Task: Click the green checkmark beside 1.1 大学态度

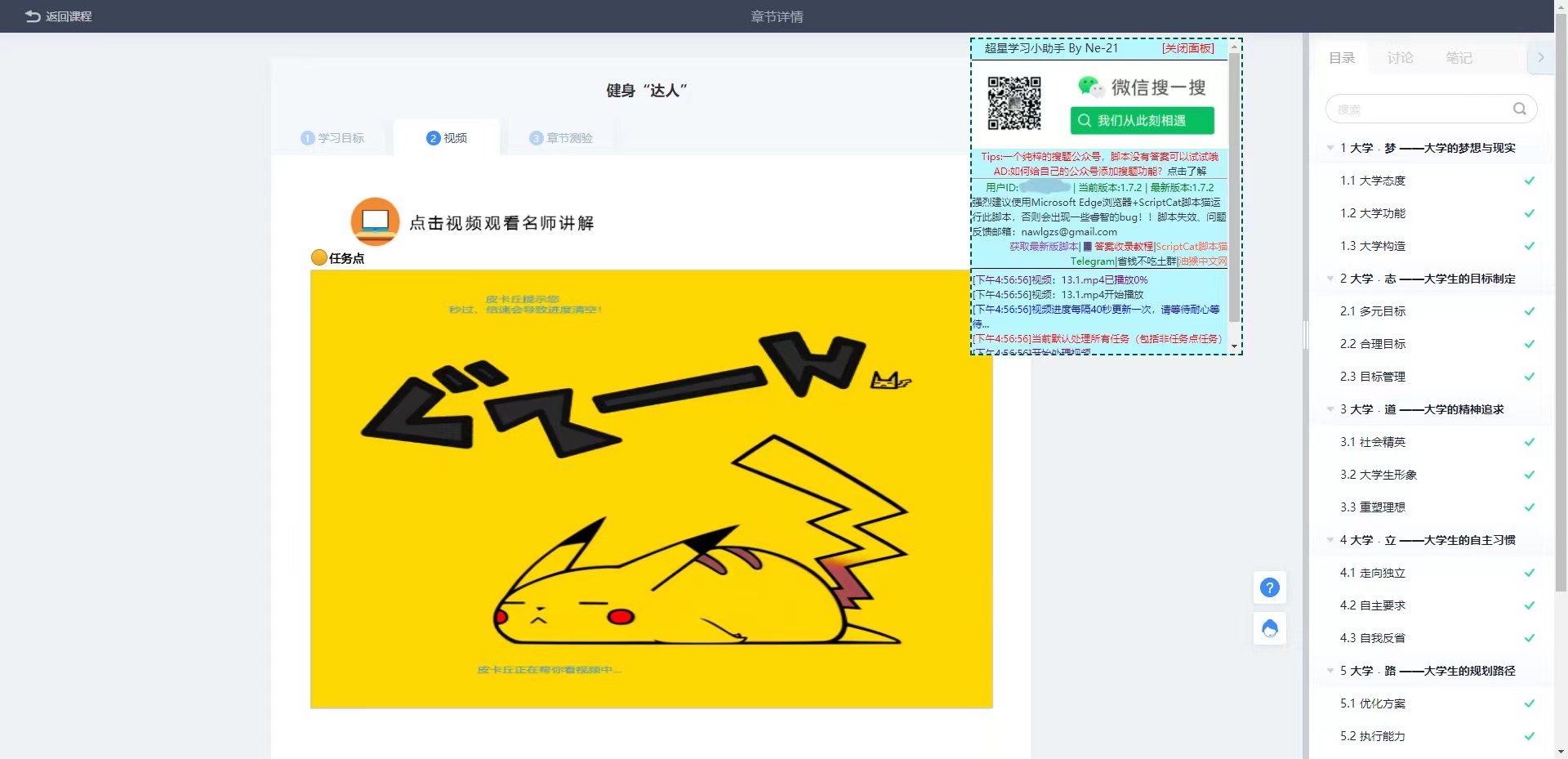Action: point(1529,181)
